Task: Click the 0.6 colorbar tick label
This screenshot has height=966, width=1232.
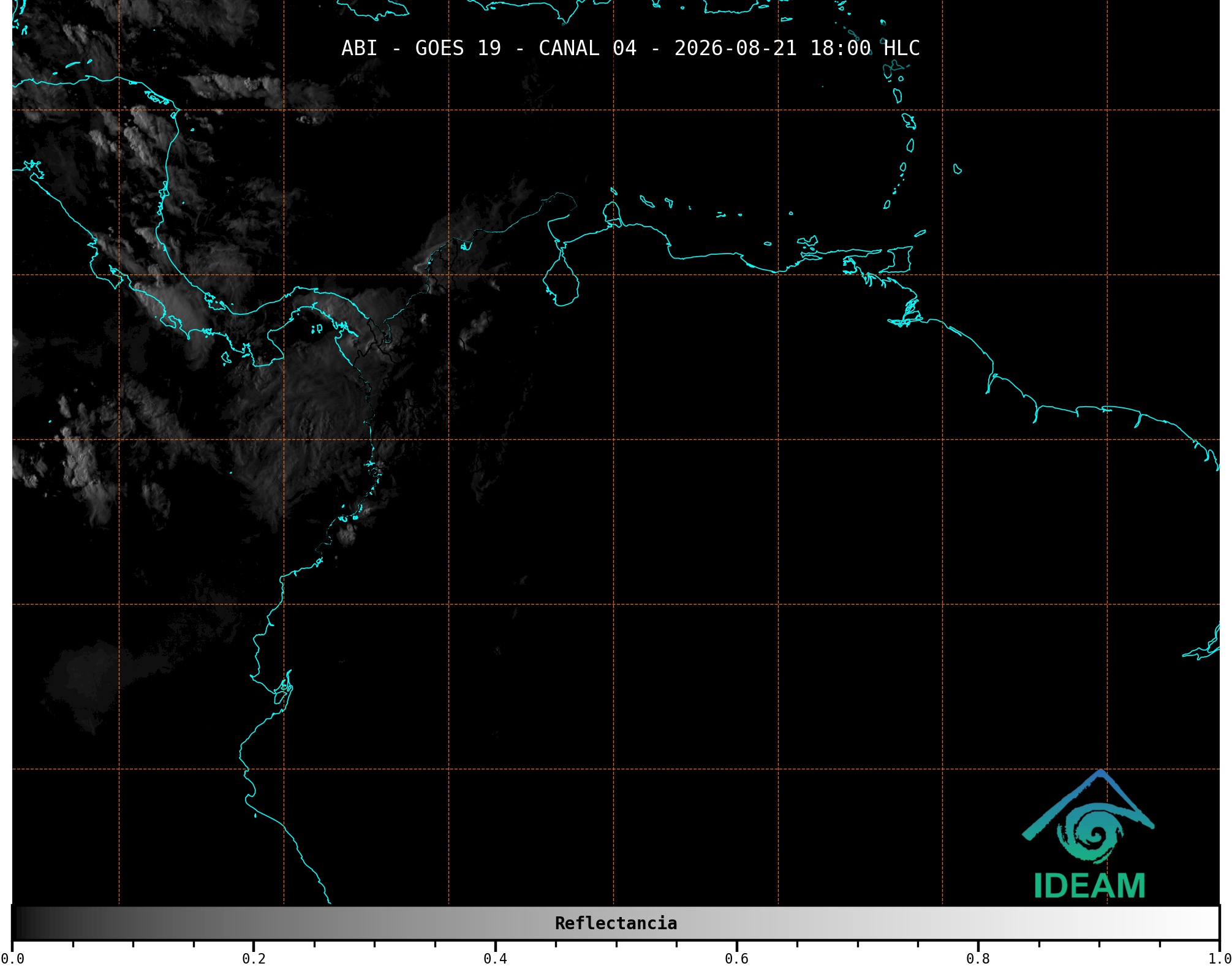Action: [x=736, y=959]
